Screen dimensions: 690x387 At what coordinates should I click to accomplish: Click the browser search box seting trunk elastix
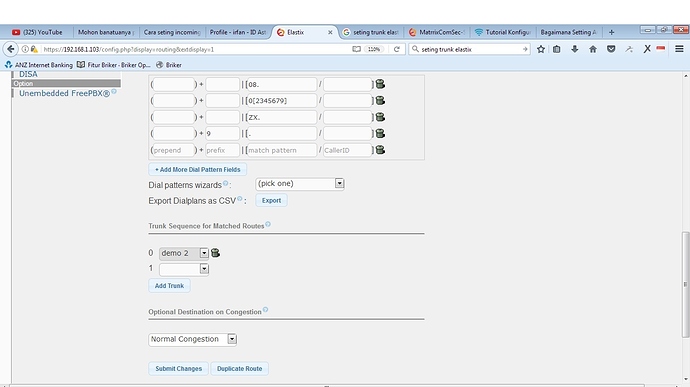click(469, 49)
